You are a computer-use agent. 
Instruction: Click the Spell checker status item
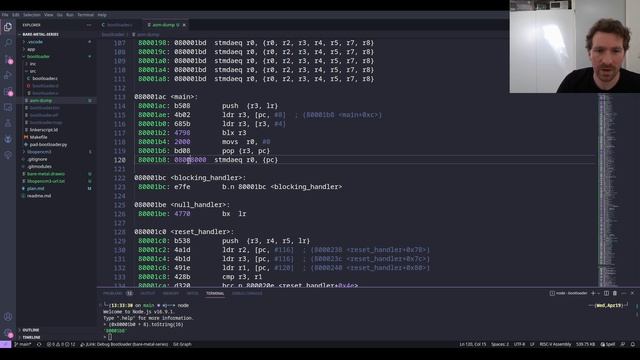coord(608,344)
